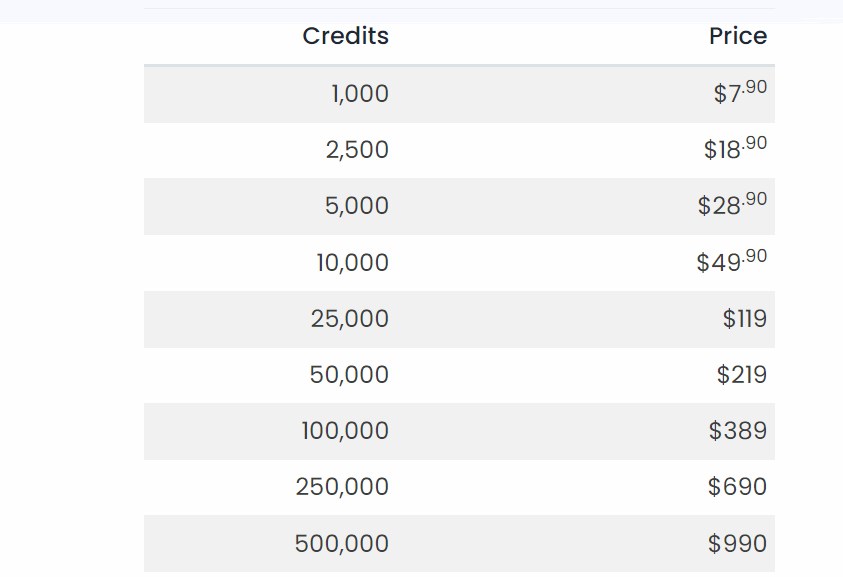Select the 2,500 credits cell
The width and height of the screenshot is (843, 577).
[357, 150]
